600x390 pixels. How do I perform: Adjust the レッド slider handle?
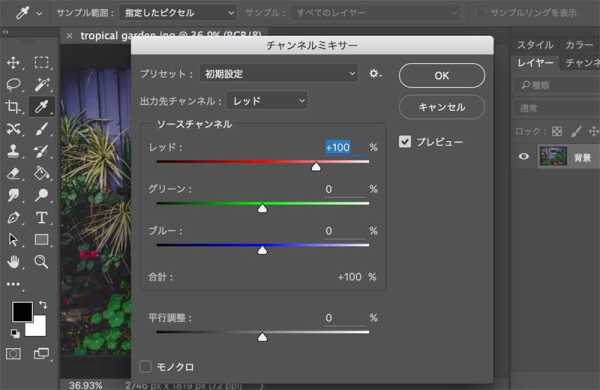pos(316,167)
